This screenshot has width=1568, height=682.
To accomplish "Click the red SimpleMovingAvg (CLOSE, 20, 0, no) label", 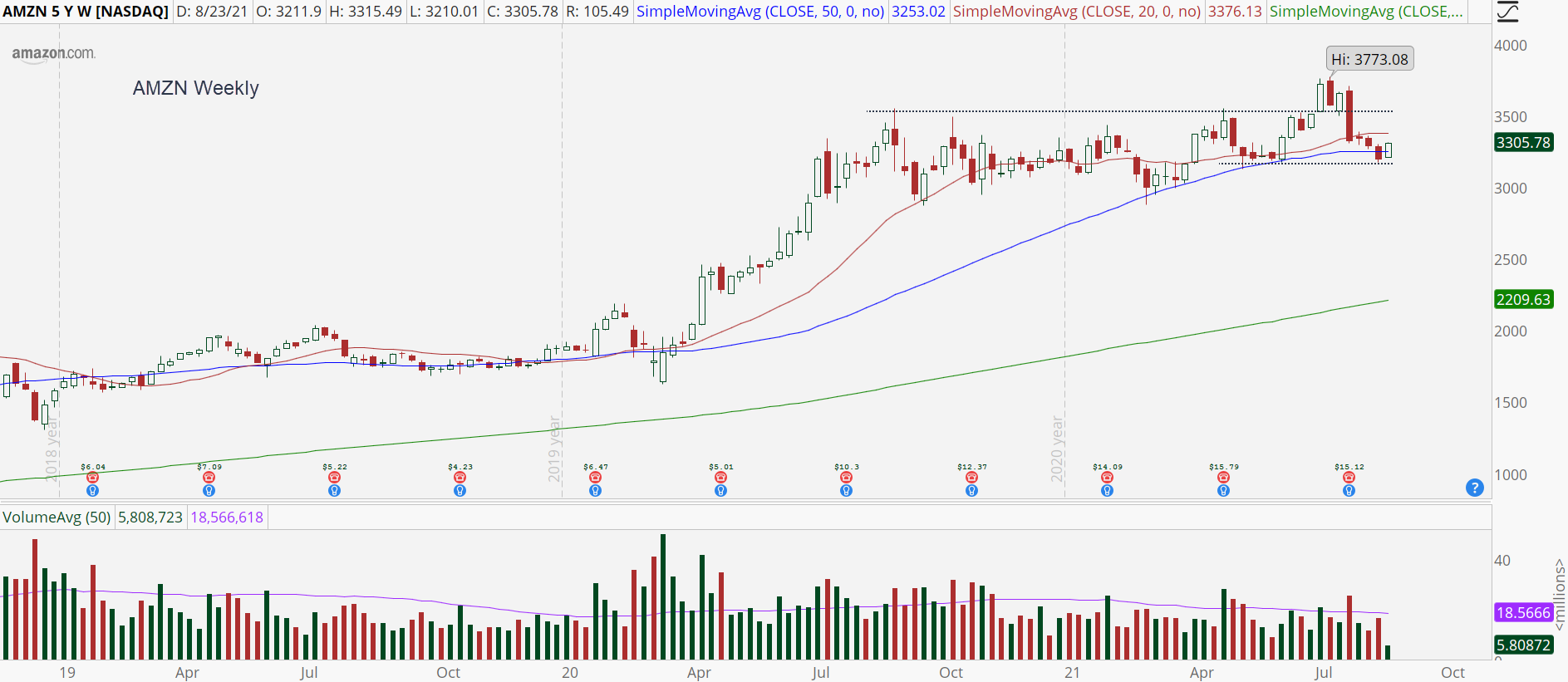I will point(1077,12).
